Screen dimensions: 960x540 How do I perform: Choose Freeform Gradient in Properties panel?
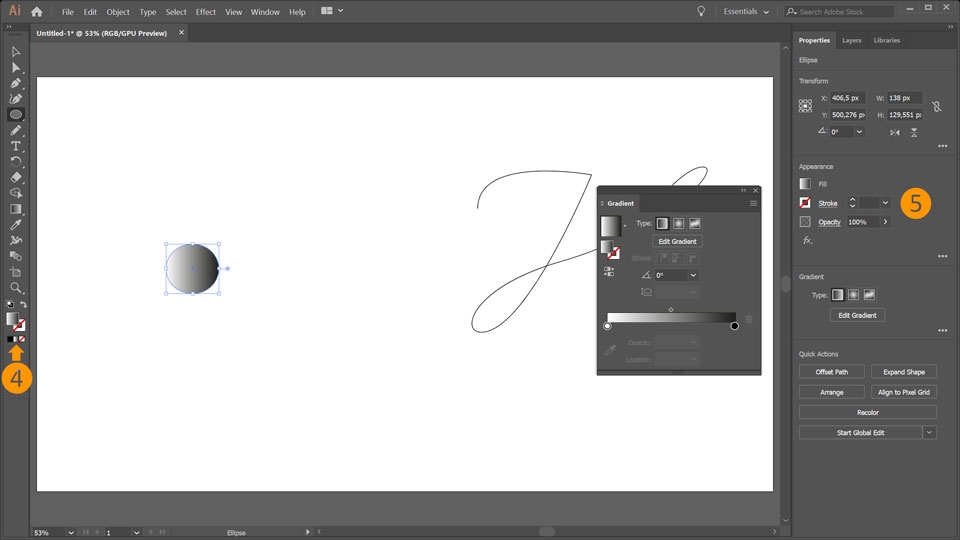tap(869, 295)
